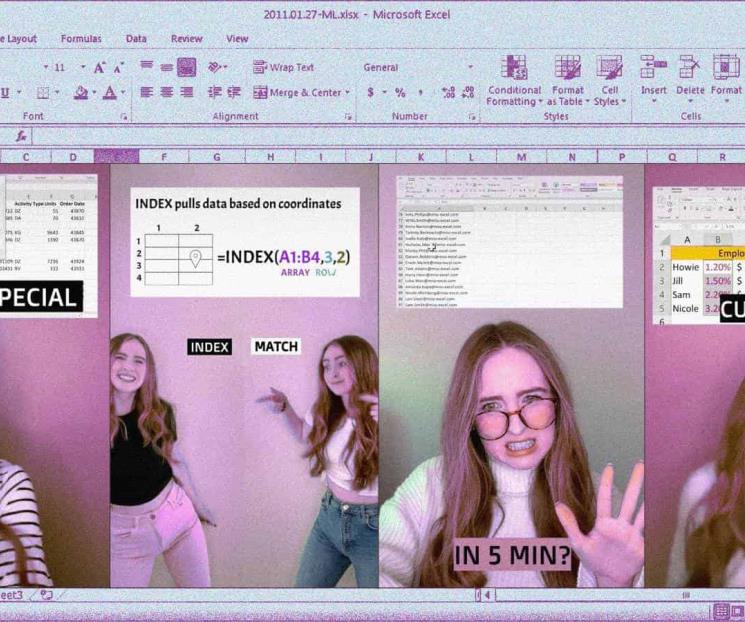
Task: Click the Wrap Text button
Action: click(283, 67)
